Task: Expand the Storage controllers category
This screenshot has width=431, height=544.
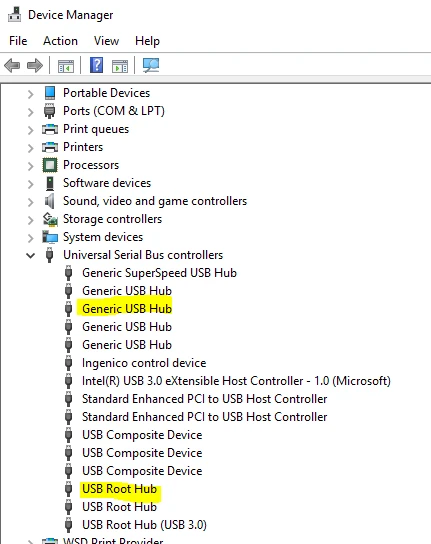Action: [31, 220]
